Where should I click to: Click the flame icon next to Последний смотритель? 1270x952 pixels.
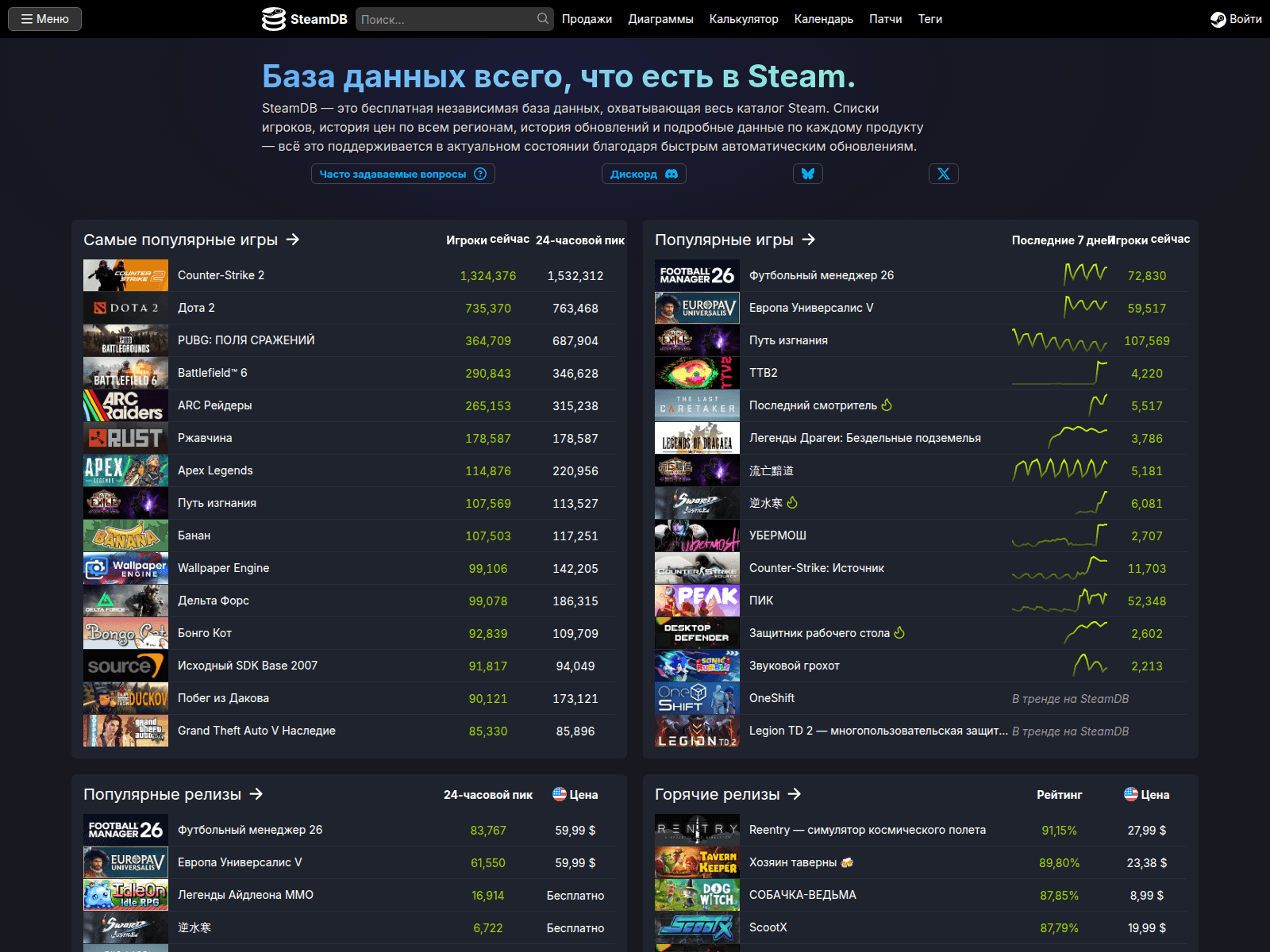coord(887,405)
